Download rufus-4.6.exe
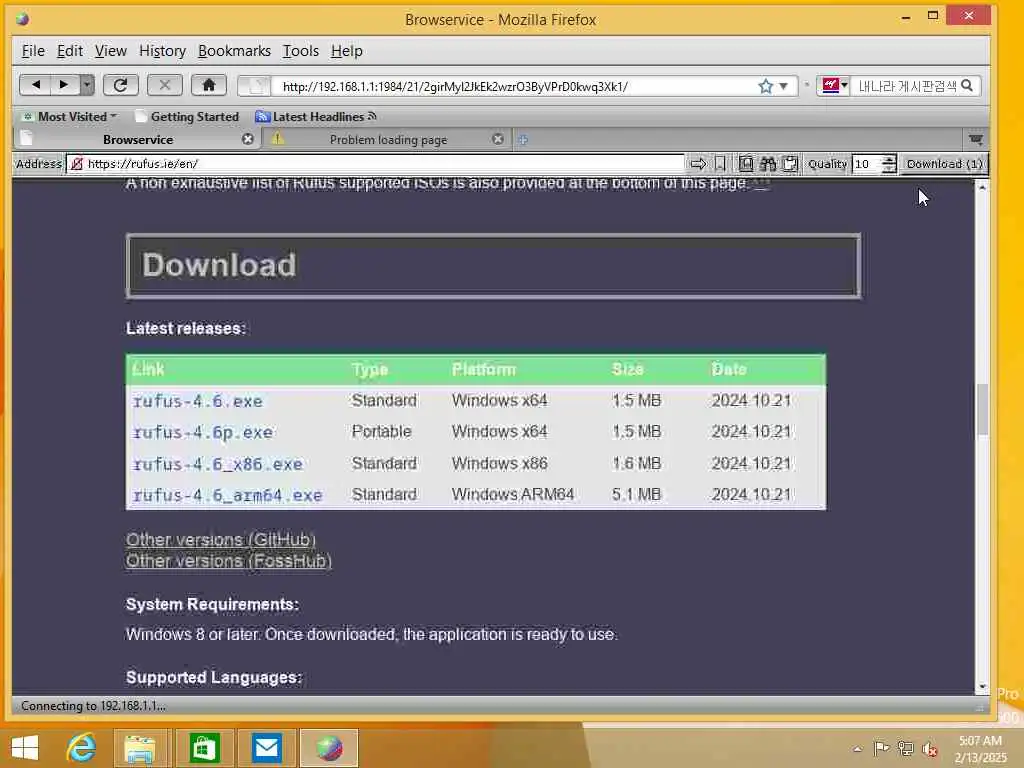The height and width of the screenshot is (768, 1024). pos(197,400)
